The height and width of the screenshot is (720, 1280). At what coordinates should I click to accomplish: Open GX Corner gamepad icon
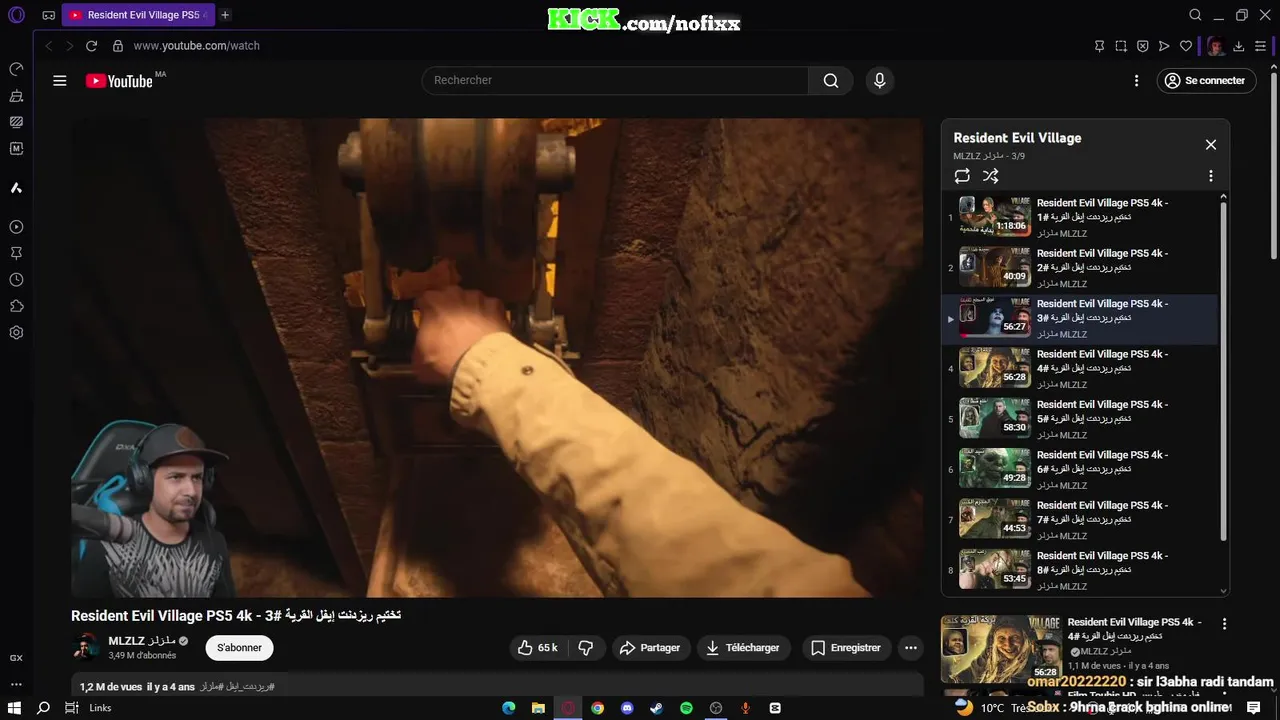pyautogui.click(x=48, y=15)
